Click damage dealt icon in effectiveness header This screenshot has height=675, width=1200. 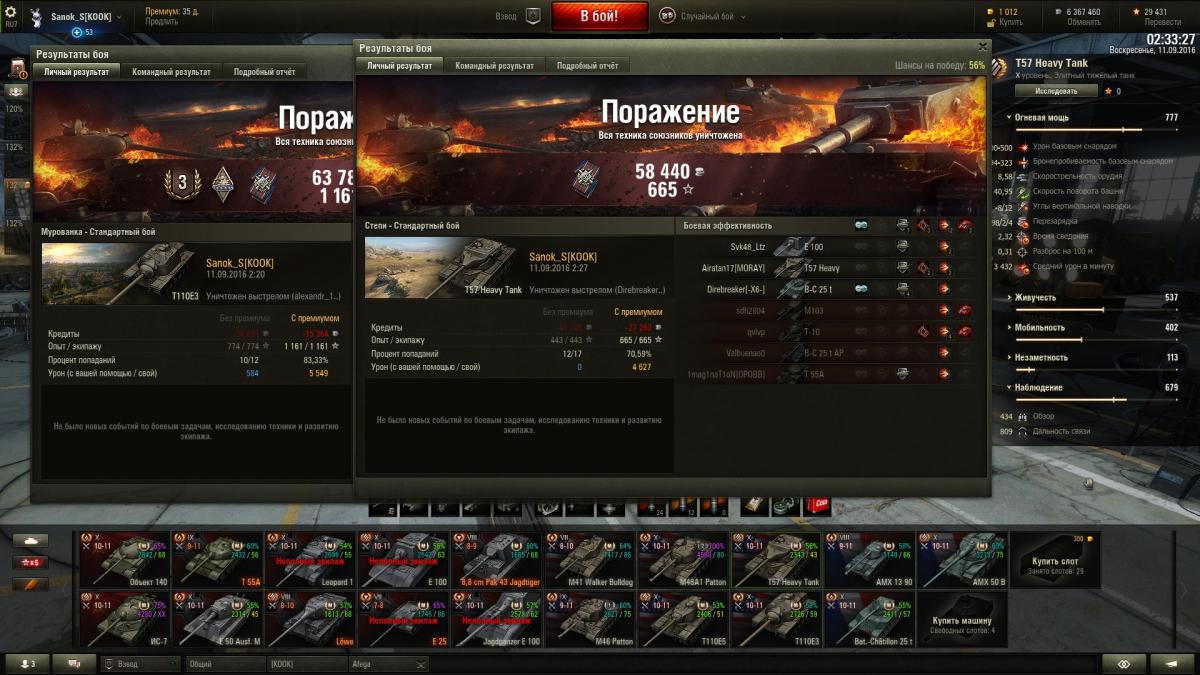(944, 226)
